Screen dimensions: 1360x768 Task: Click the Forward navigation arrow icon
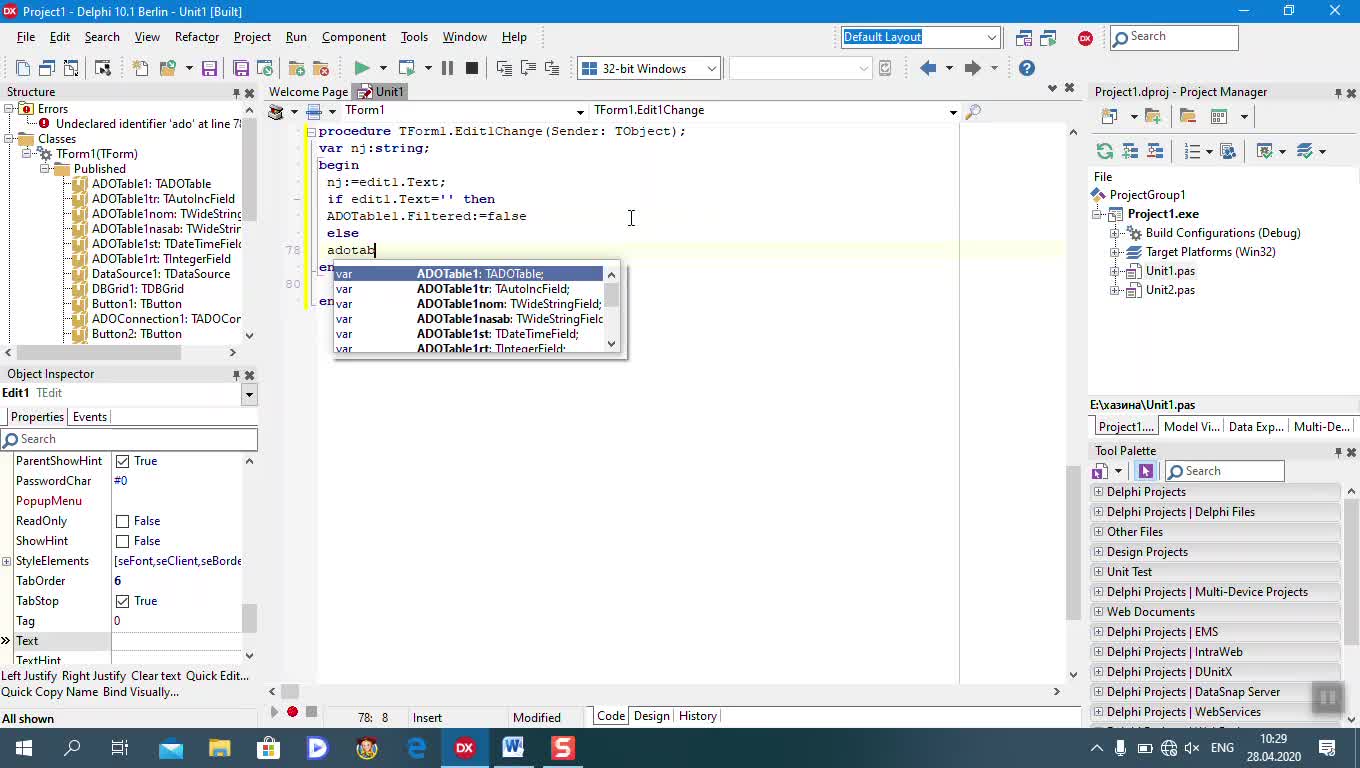click(972, 68)
